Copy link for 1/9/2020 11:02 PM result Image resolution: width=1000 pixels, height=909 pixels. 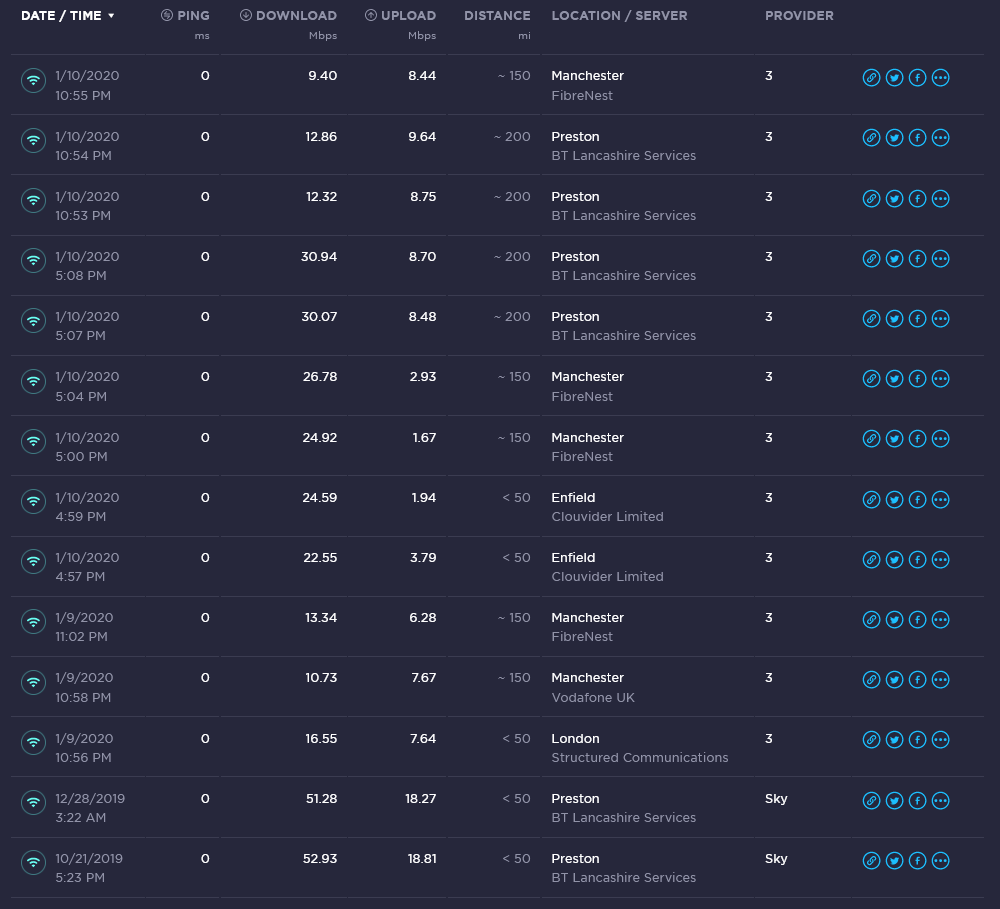tap(871, 619)
